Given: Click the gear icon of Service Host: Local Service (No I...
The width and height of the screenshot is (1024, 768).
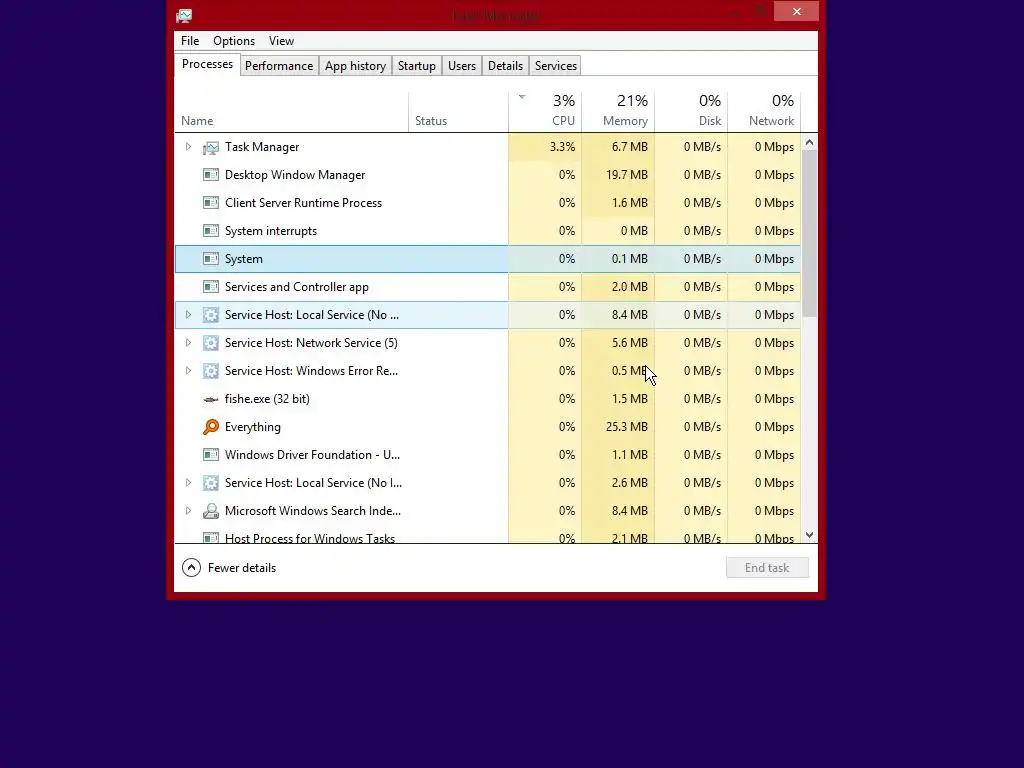Looking at the screenshot, I should [210, 483].
